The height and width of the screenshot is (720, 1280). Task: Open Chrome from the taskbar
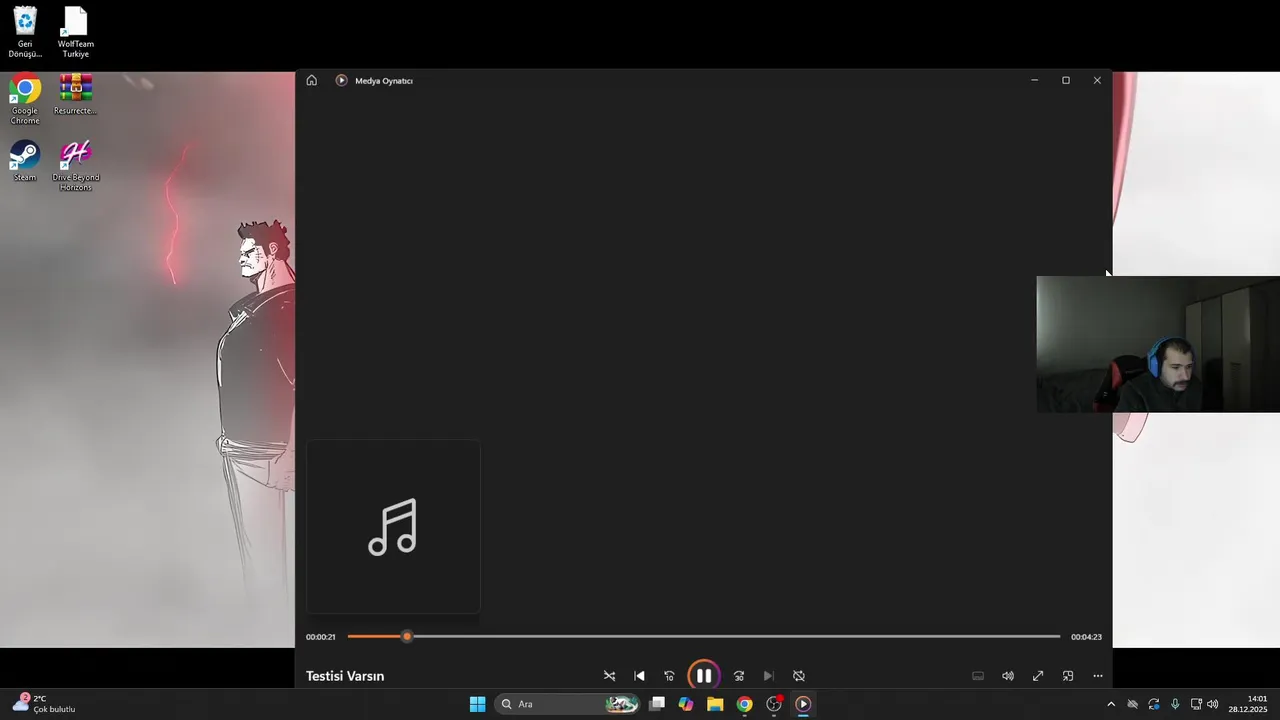[x=744, y=704]
